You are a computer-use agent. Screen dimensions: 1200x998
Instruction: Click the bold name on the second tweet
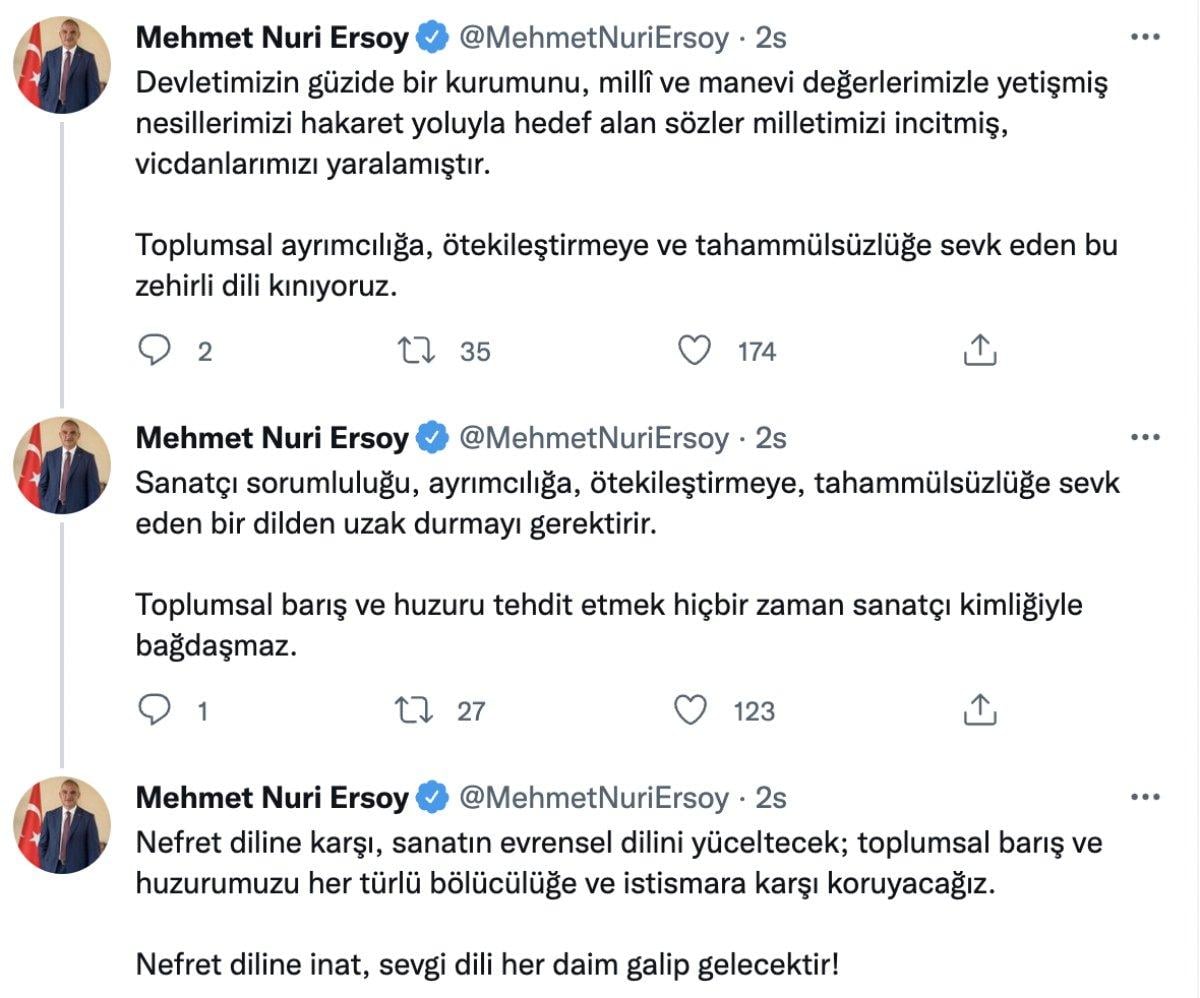pyautogui.click(x=271, y=438)
